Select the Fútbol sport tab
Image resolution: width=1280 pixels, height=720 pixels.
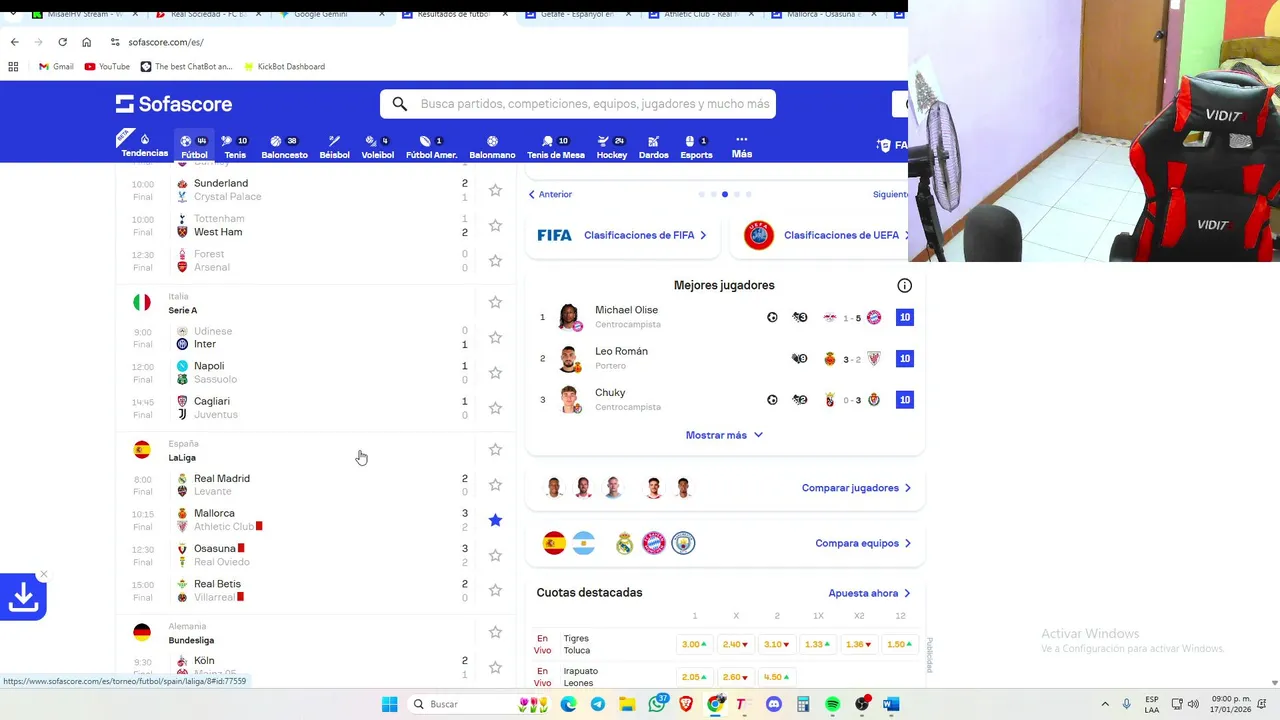194,147
